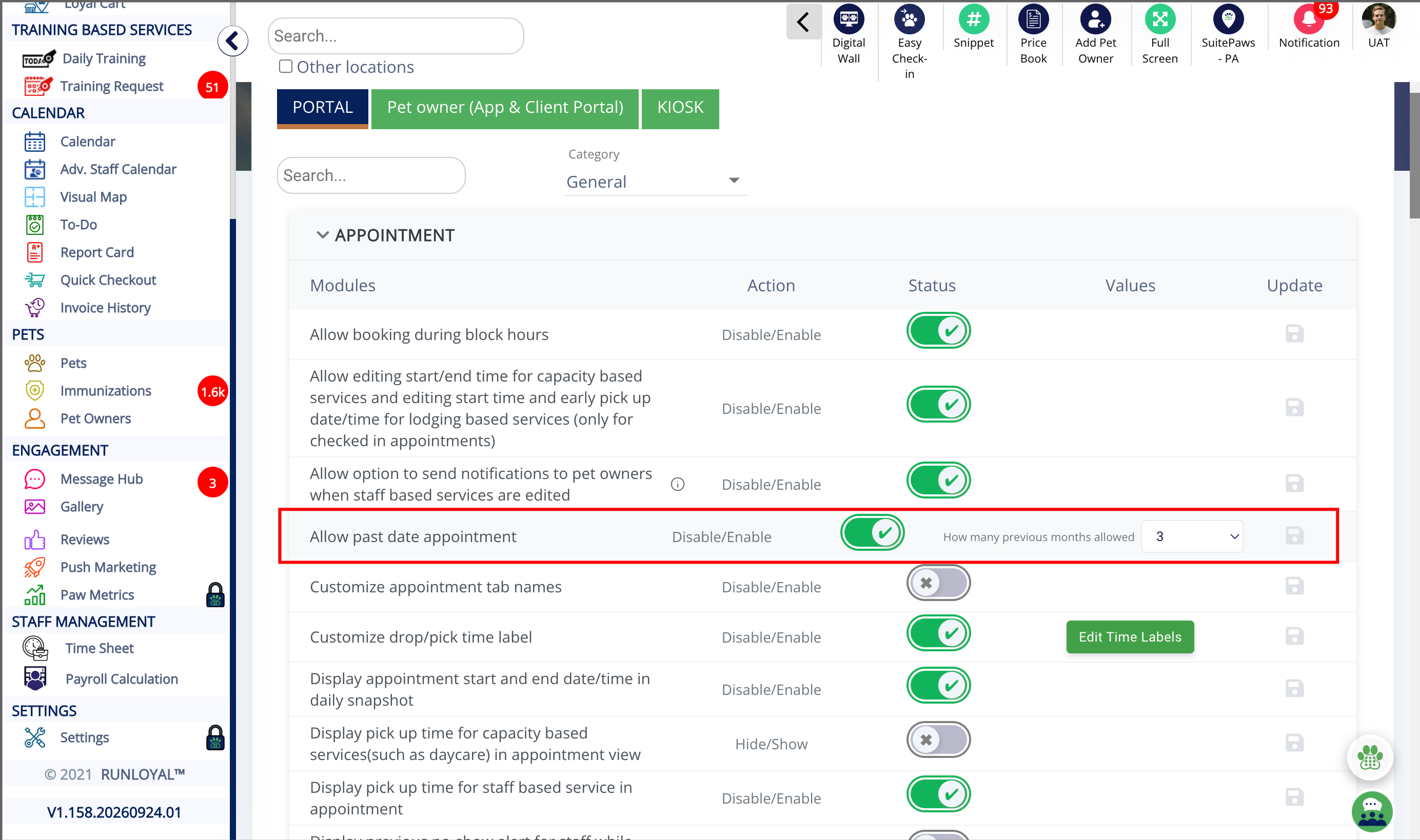The image size is (1420, 840).
Task: Click the page vertical scrollbar
Action: tap(1414, 156)
